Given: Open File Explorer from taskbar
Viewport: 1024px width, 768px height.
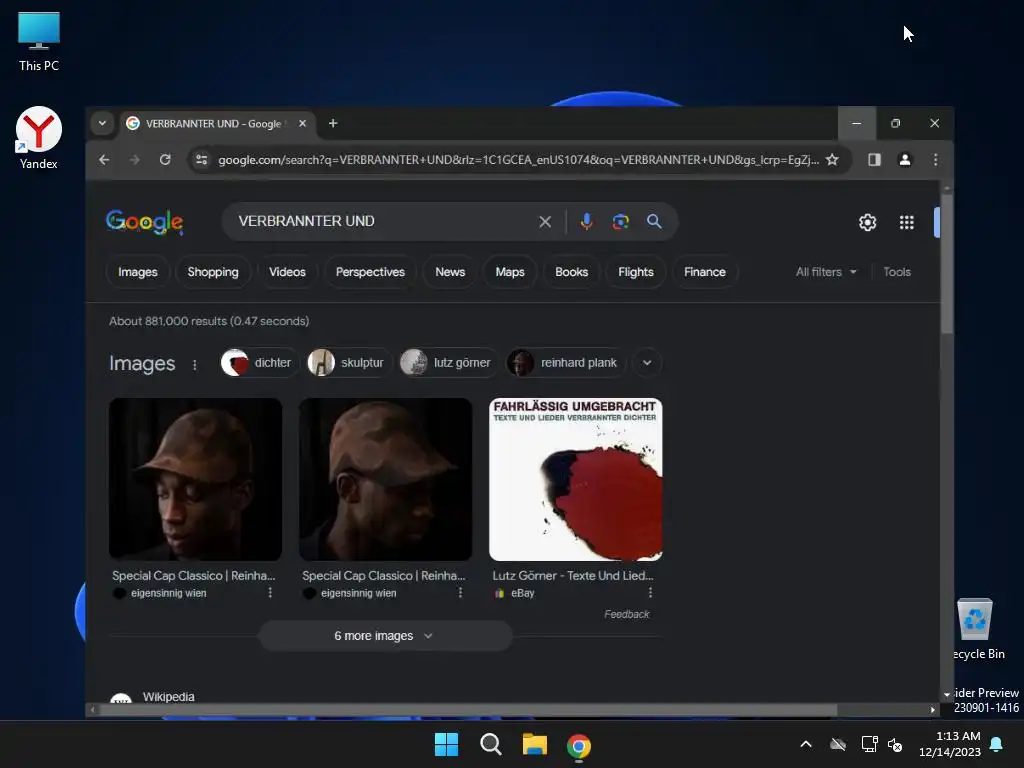Looking at the screenshot, I should coord(535,744).
